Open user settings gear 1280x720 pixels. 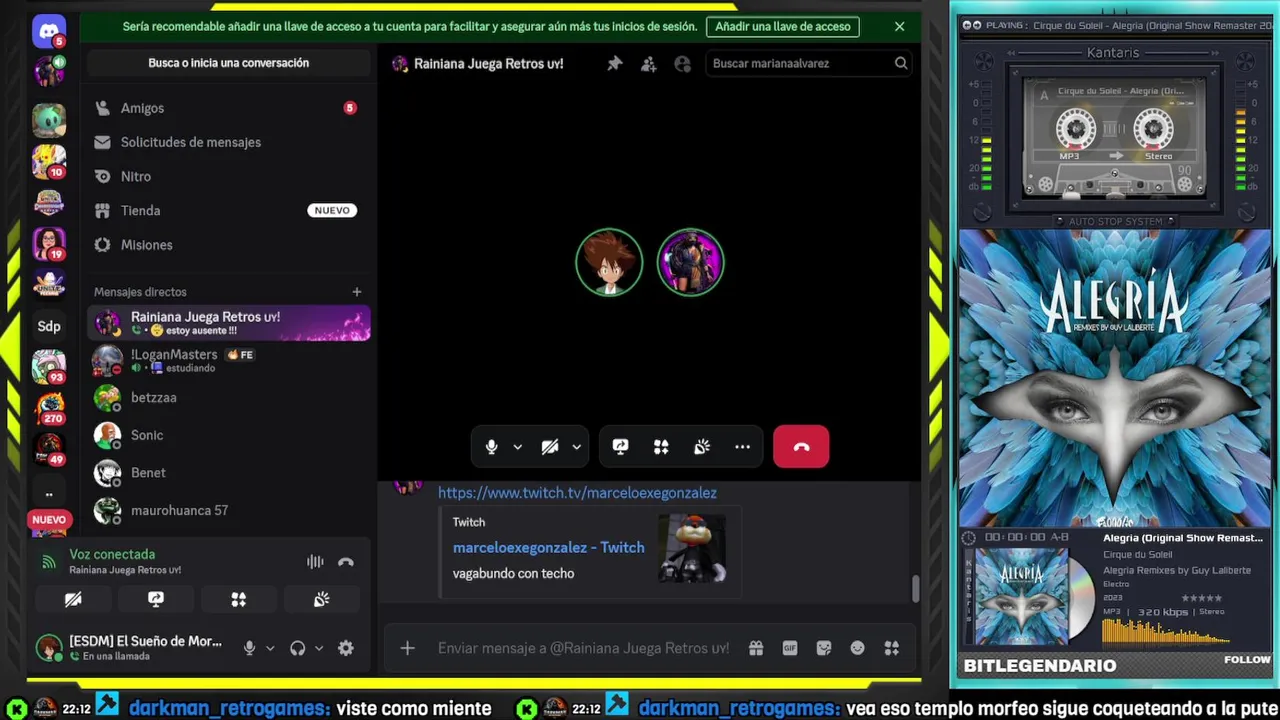(x=346, y=648)
